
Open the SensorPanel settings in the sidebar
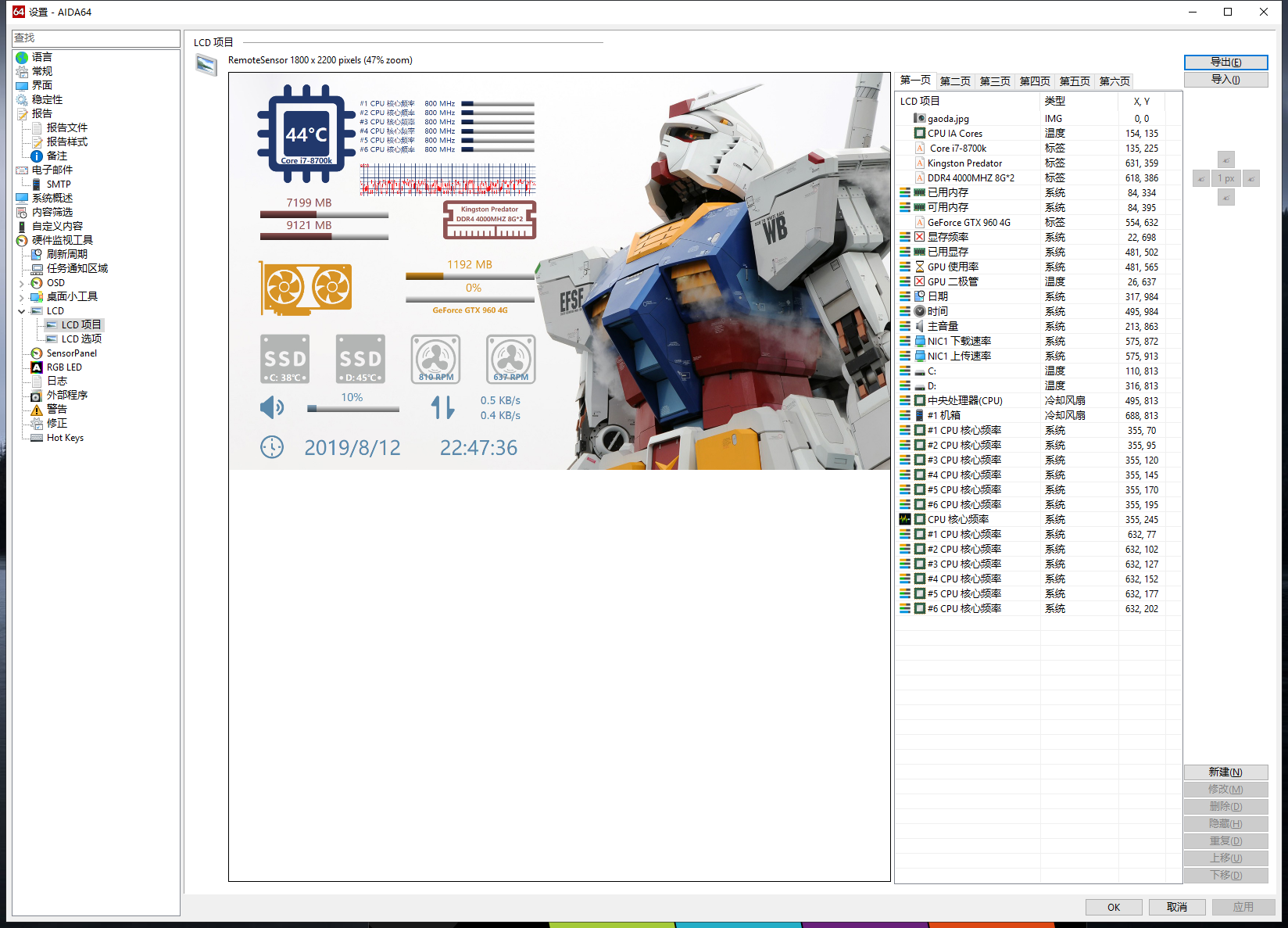tap(71, 353)
